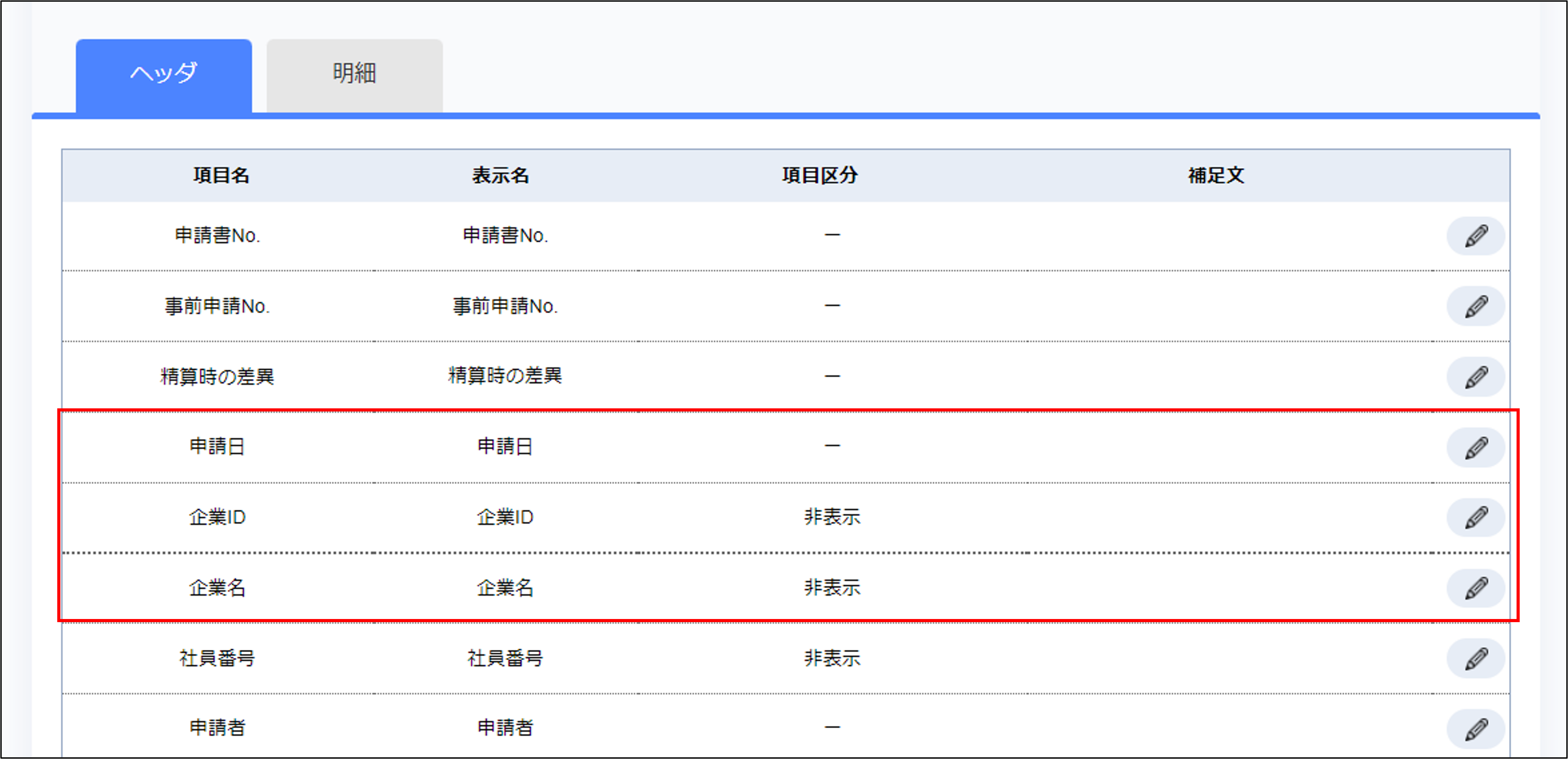Click the 項目名 column header
Image resolution: width=1568 pixels, height=759 pixels.
pyautogui.click(x=221, y=175)
